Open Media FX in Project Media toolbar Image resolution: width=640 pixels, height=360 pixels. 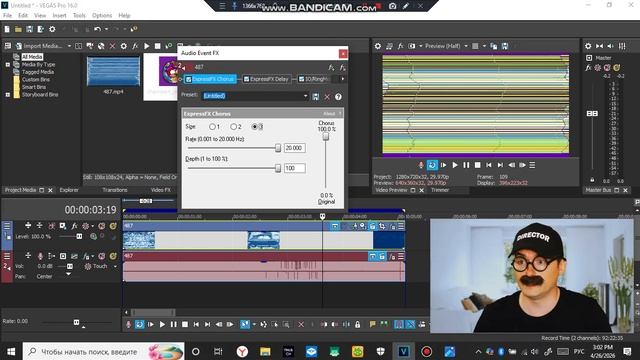135,46
